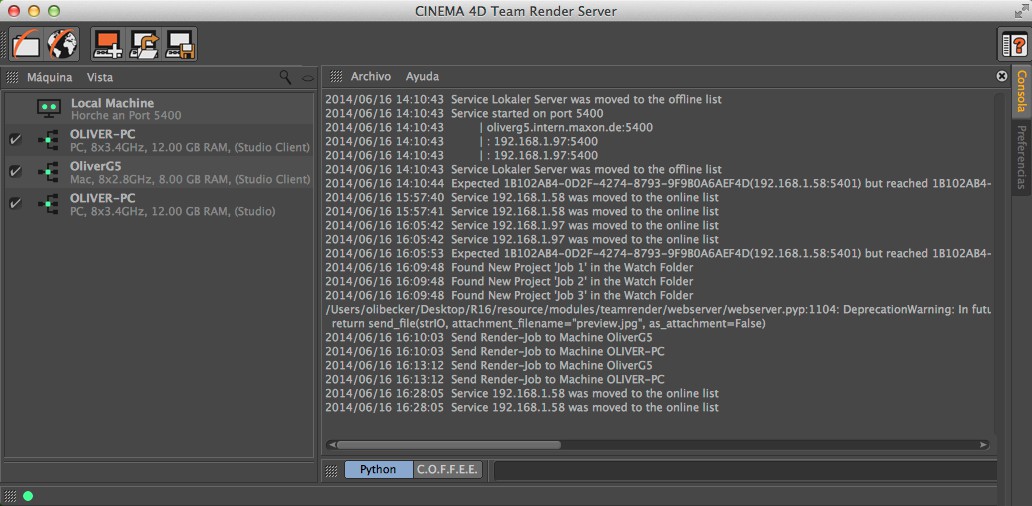Click the 'return send_file(strIO...' log line
Screen dimensions: 1032x506
click(548, 324)
